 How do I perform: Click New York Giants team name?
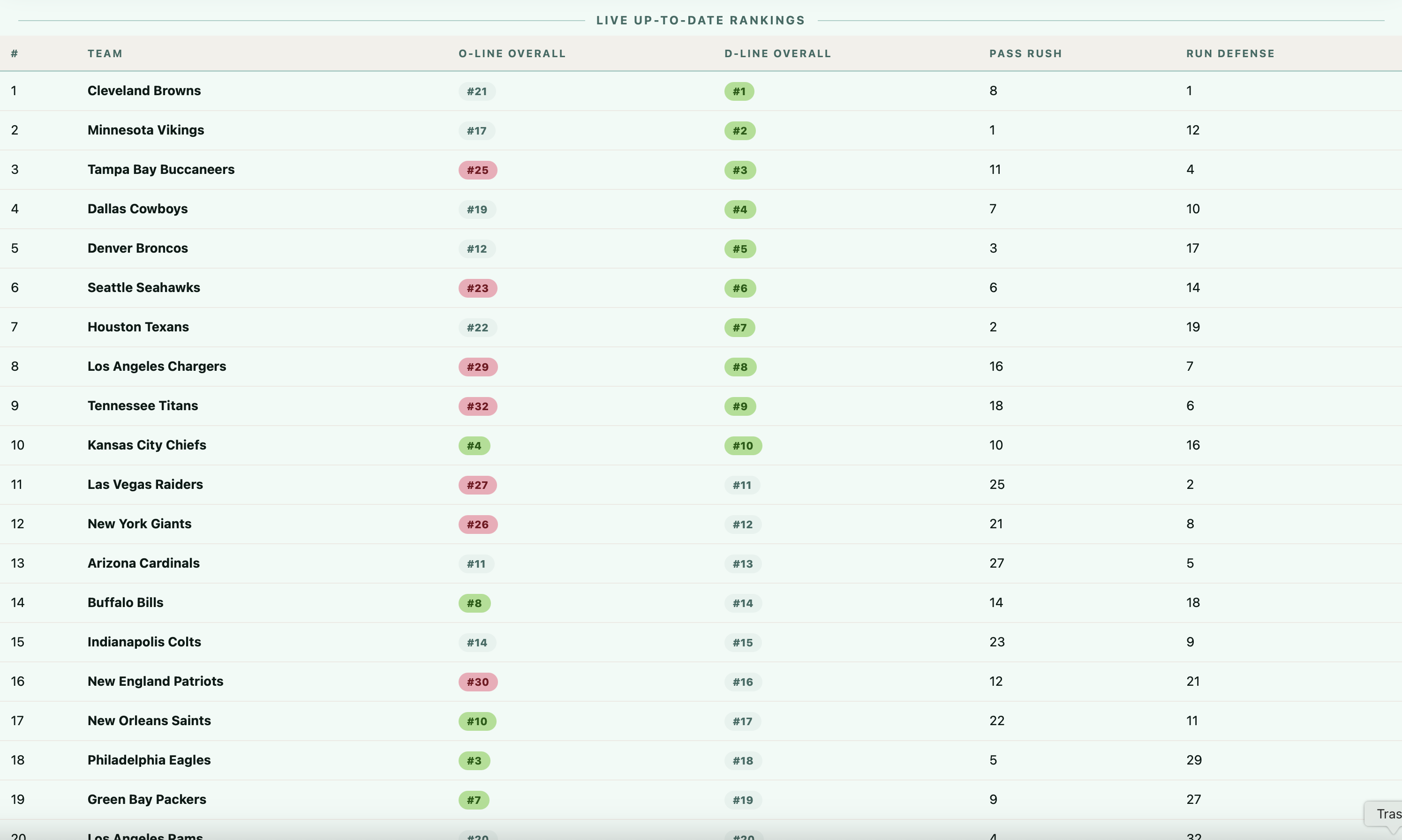139,524
